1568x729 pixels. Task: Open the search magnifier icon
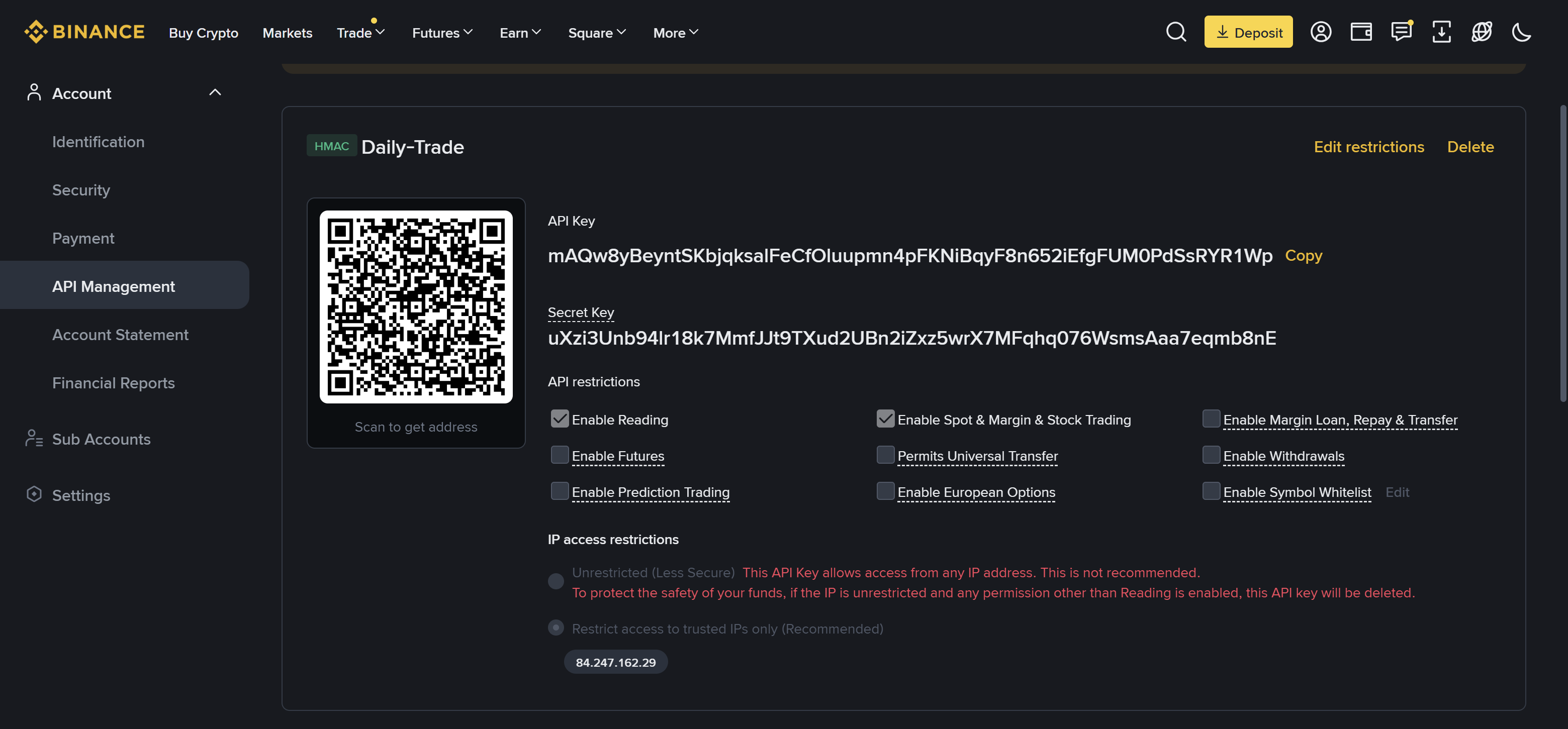pos(1176,32)
